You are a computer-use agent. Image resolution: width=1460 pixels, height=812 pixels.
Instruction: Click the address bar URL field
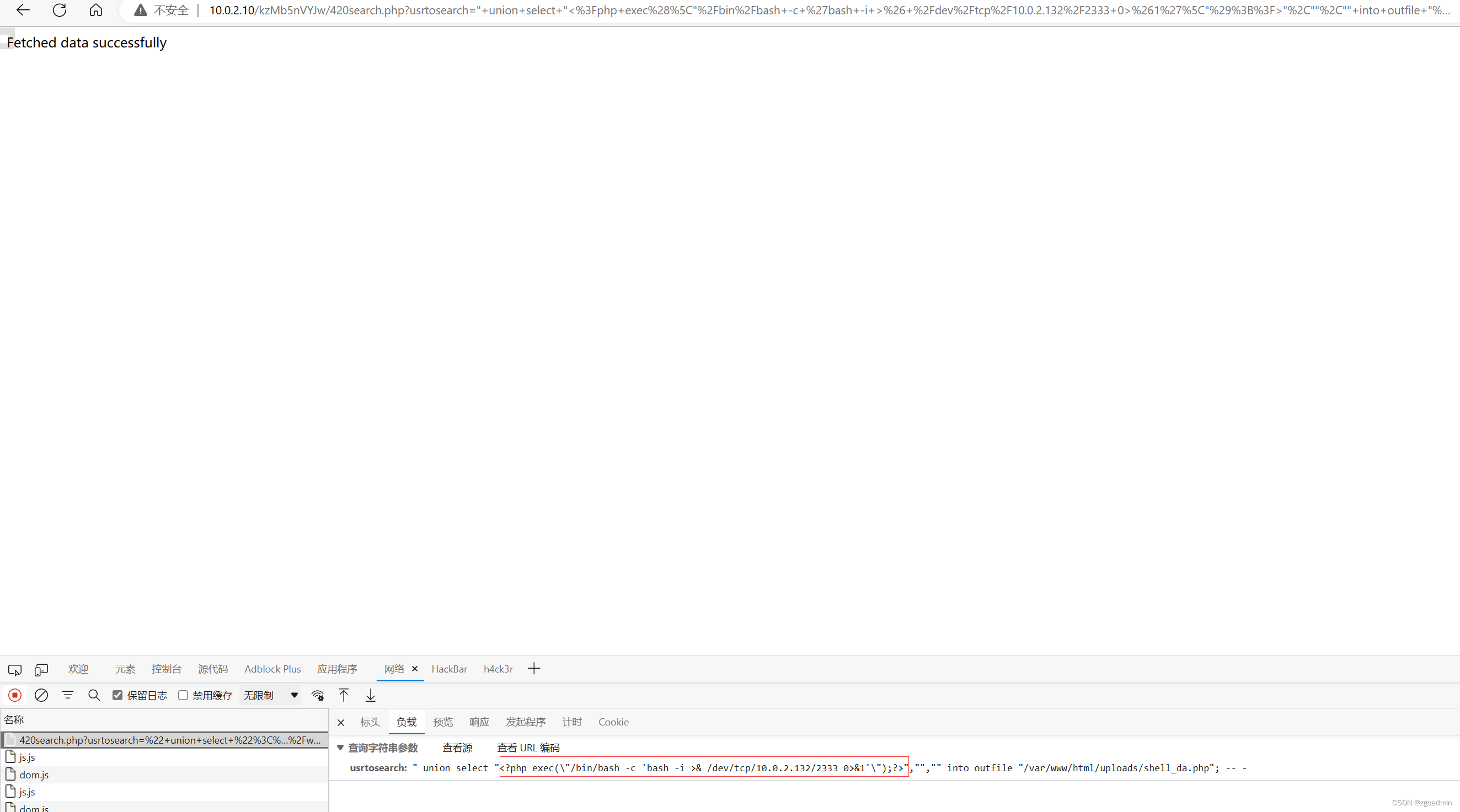[x=828, y=10]
